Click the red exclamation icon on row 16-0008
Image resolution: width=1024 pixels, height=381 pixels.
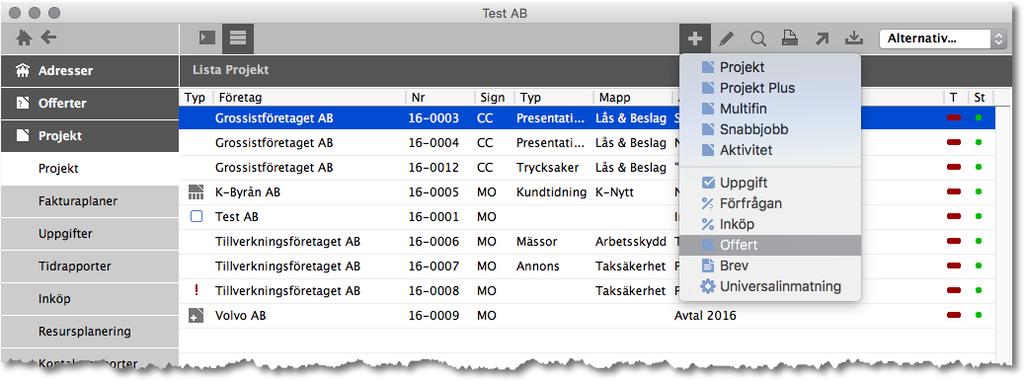pos(196,290)
